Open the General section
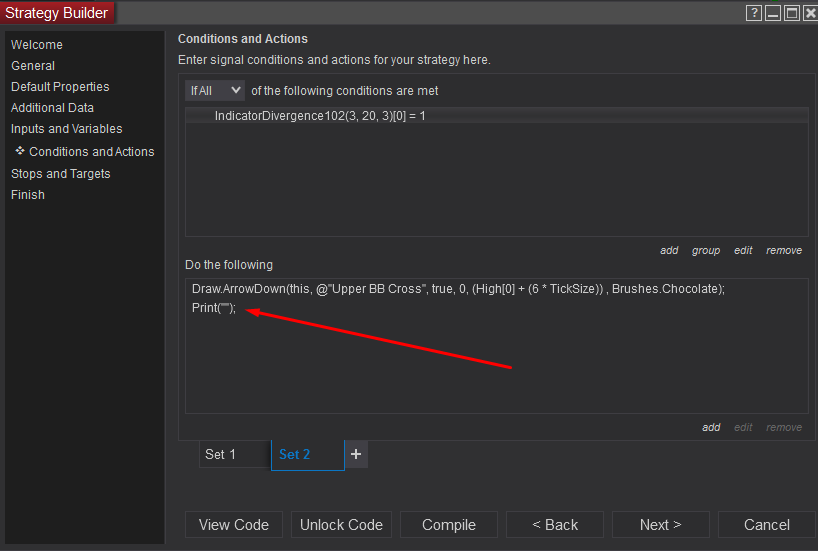818x551 pixels. 33,66
